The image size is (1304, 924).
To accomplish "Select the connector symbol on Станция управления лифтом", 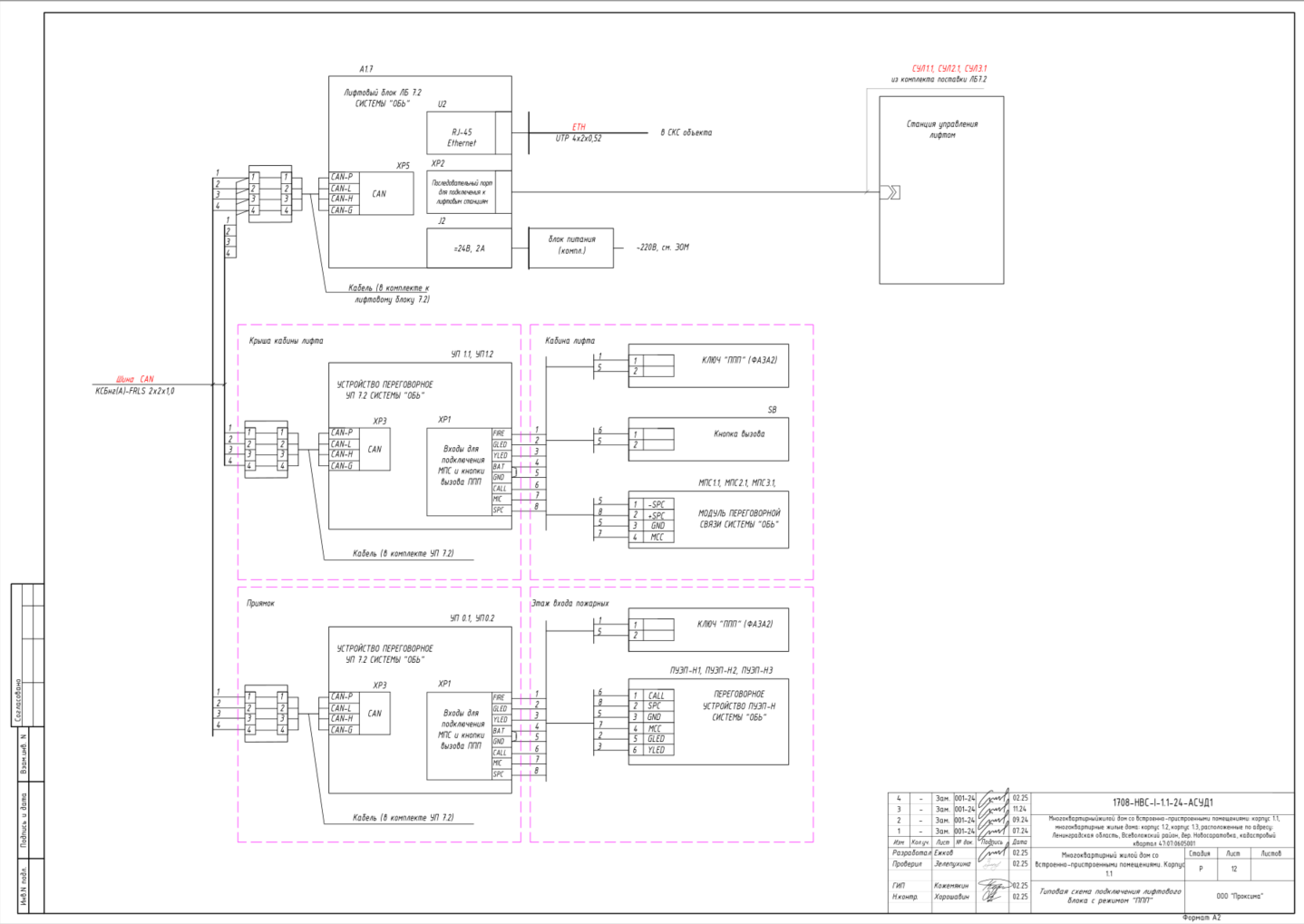I will pos(890,192).
